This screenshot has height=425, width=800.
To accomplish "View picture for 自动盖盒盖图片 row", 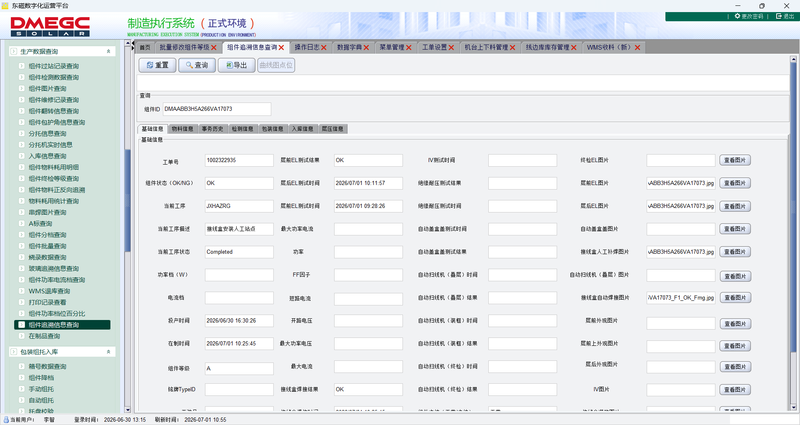I will pos(735,229).
